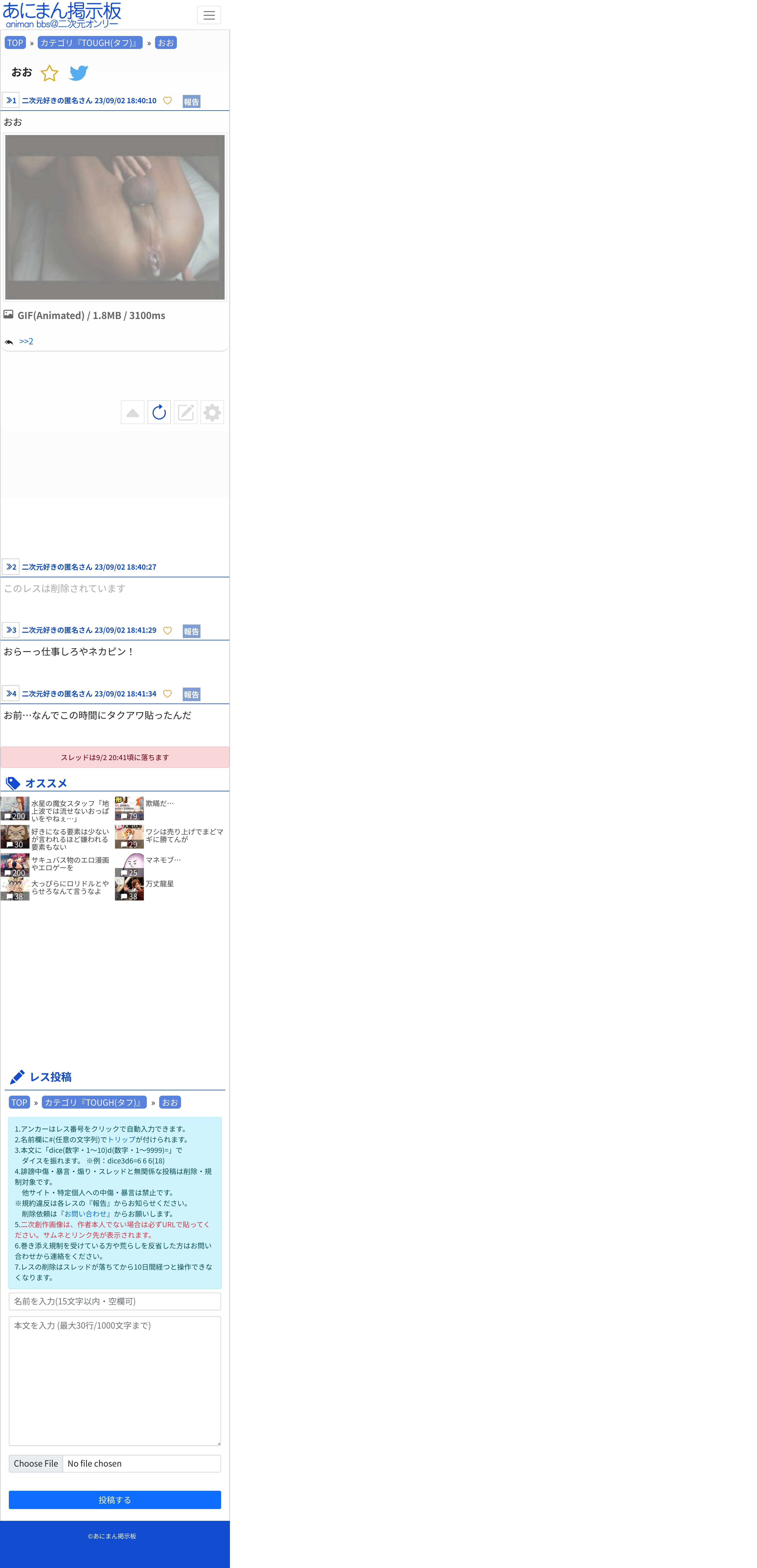This screenshot has width=757, height=1568.
Task: Open the TOUGH(タフ) category in upper breadcrumb
Action: [x=90, y=43]
